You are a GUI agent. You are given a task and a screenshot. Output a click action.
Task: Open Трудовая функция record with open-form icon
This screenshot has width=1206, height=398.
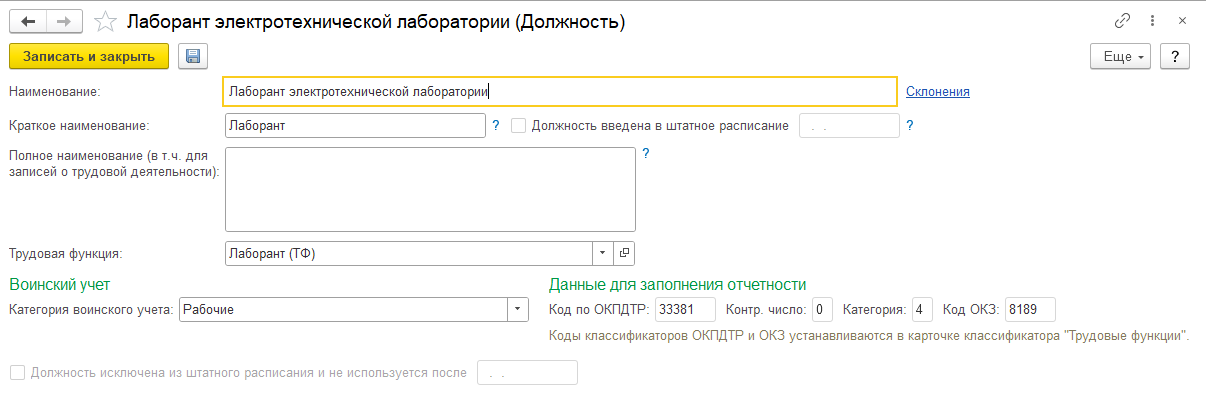pos(624,254)
